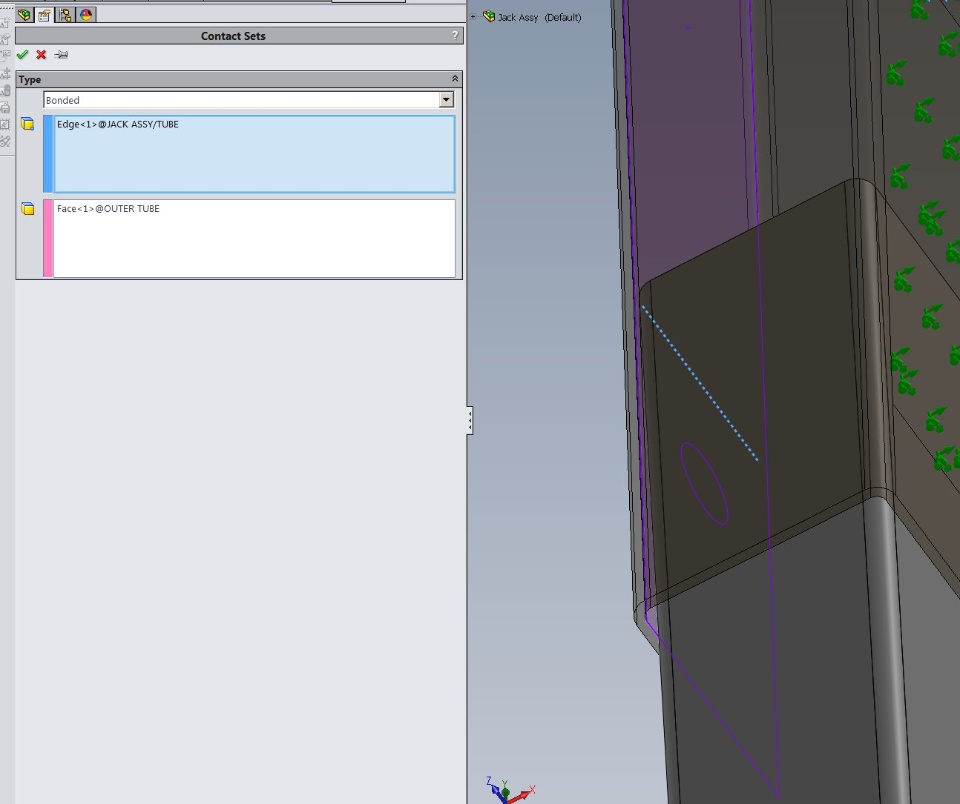Screen dimensions: 960x804
Task: Click the first selection box entity icon
Action: pos(28,124)
